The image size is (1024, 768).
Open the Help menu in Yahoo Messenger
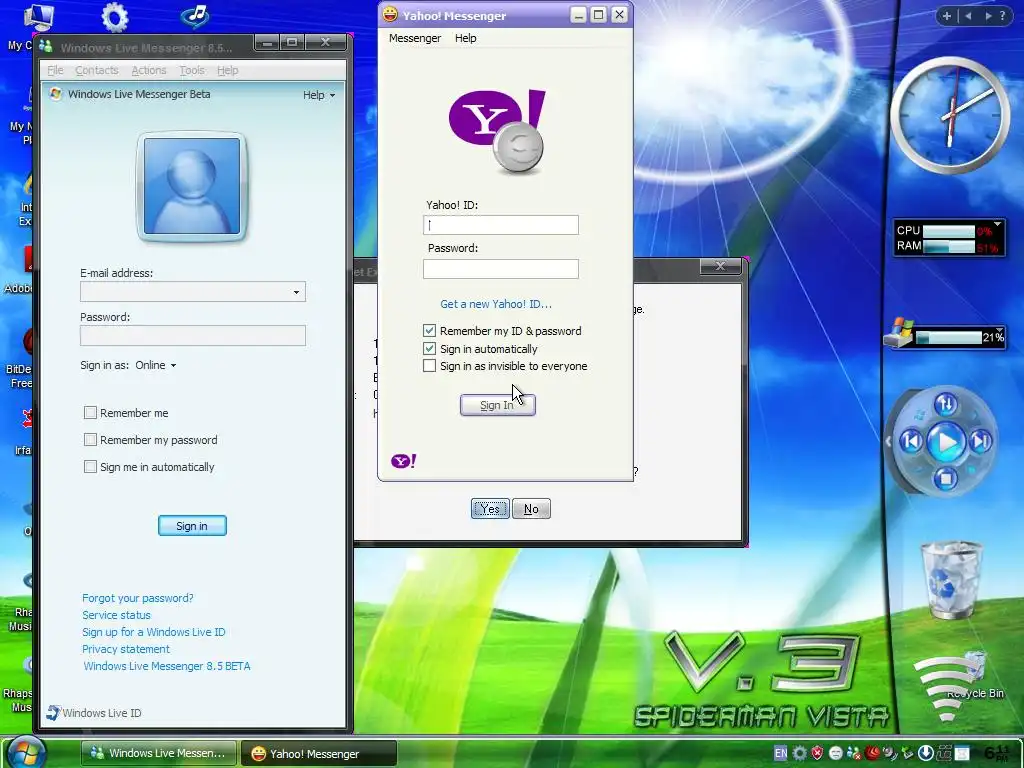click(x=466, y=38)
